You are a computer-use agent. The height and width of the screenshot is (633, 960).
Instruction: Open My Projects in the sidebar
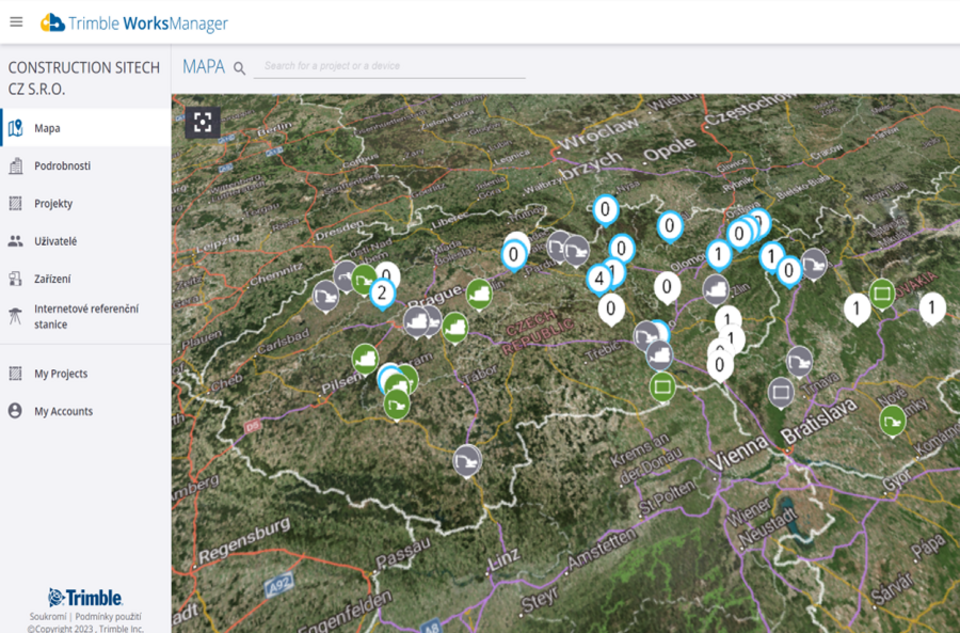[60, 374]
